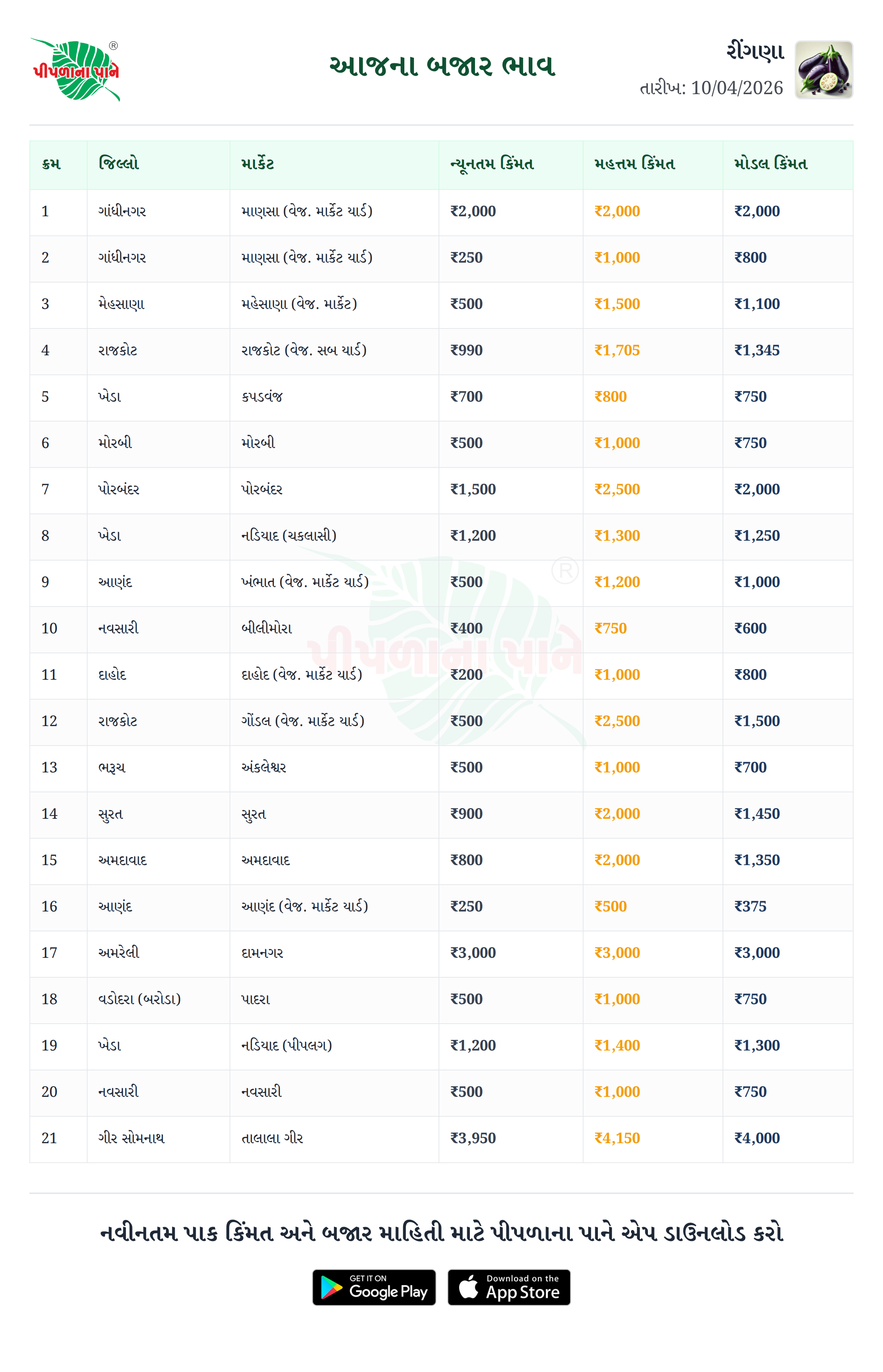Open the Google Play store badge
Image resolution: width=883 pixels, height=1372 pixels.
pos(374,1287)
